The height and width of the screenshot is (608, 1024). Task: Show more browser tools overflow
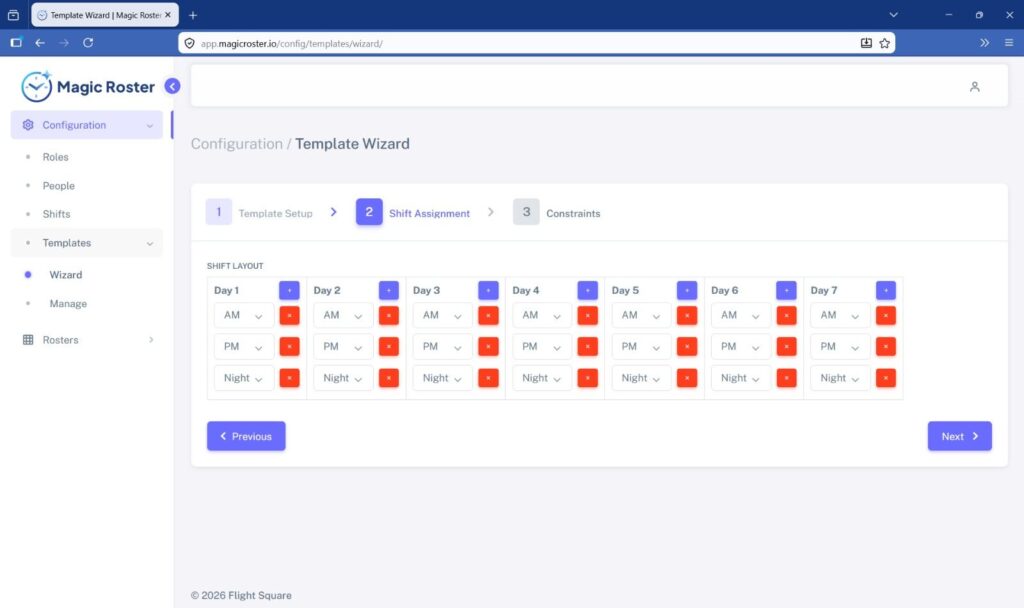[x=984, y=42]
